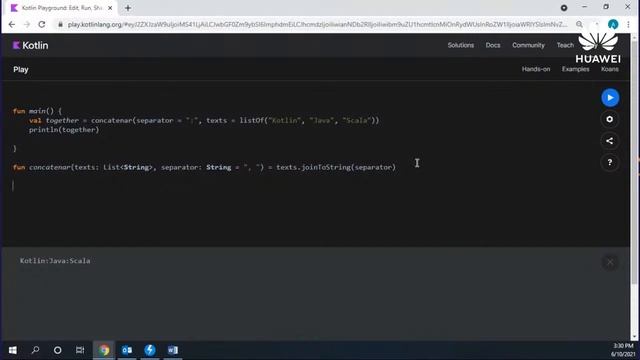The image size is (640, 360).
Task: Click the word concatenar in the function declaration
Action: (49, 167)
